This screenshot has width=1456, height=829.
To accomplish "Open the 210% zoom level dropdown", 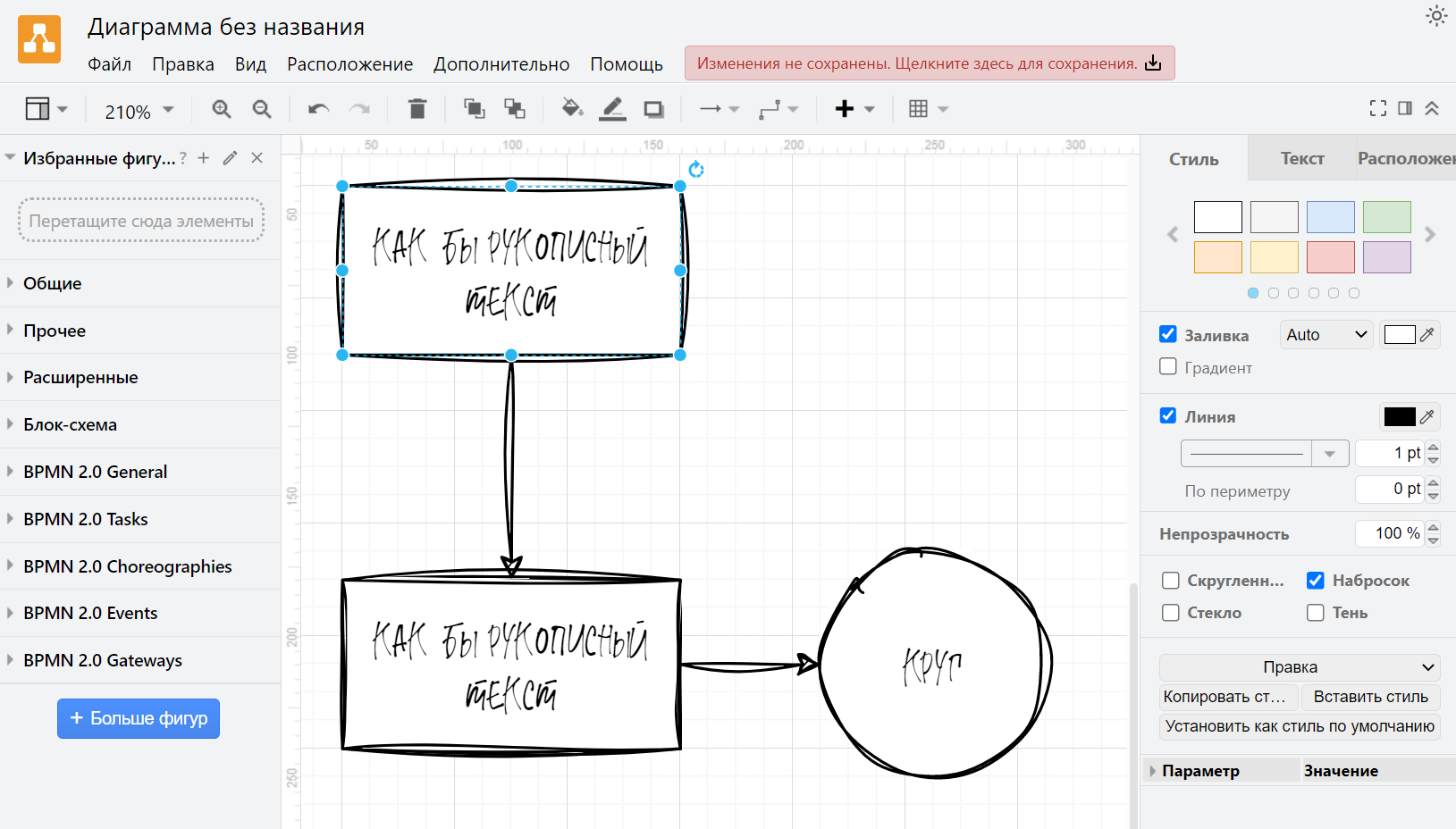I will (139, 112).
